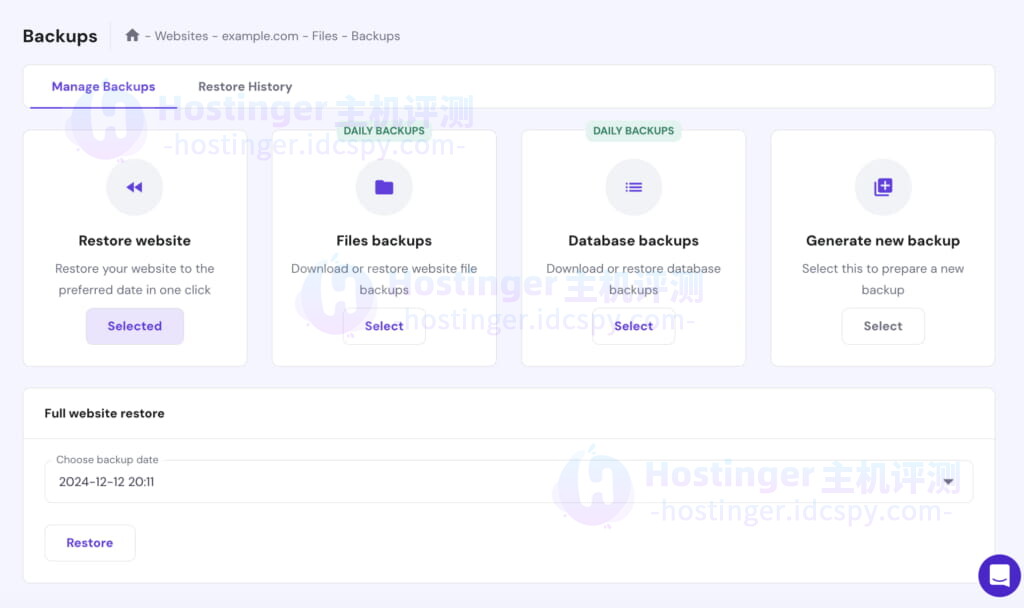Expand the backup date dropdown arrow

pyautogui.click(x=949, y=482)
